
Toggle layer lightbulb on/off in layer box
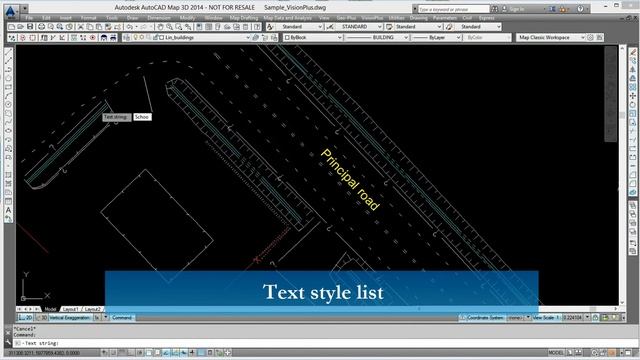136,38
